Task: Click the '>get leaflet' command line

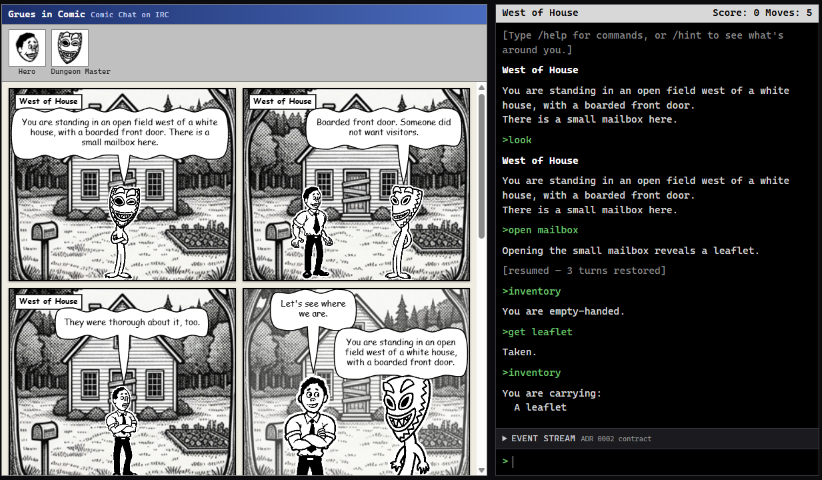Action: tap(537, 332)
